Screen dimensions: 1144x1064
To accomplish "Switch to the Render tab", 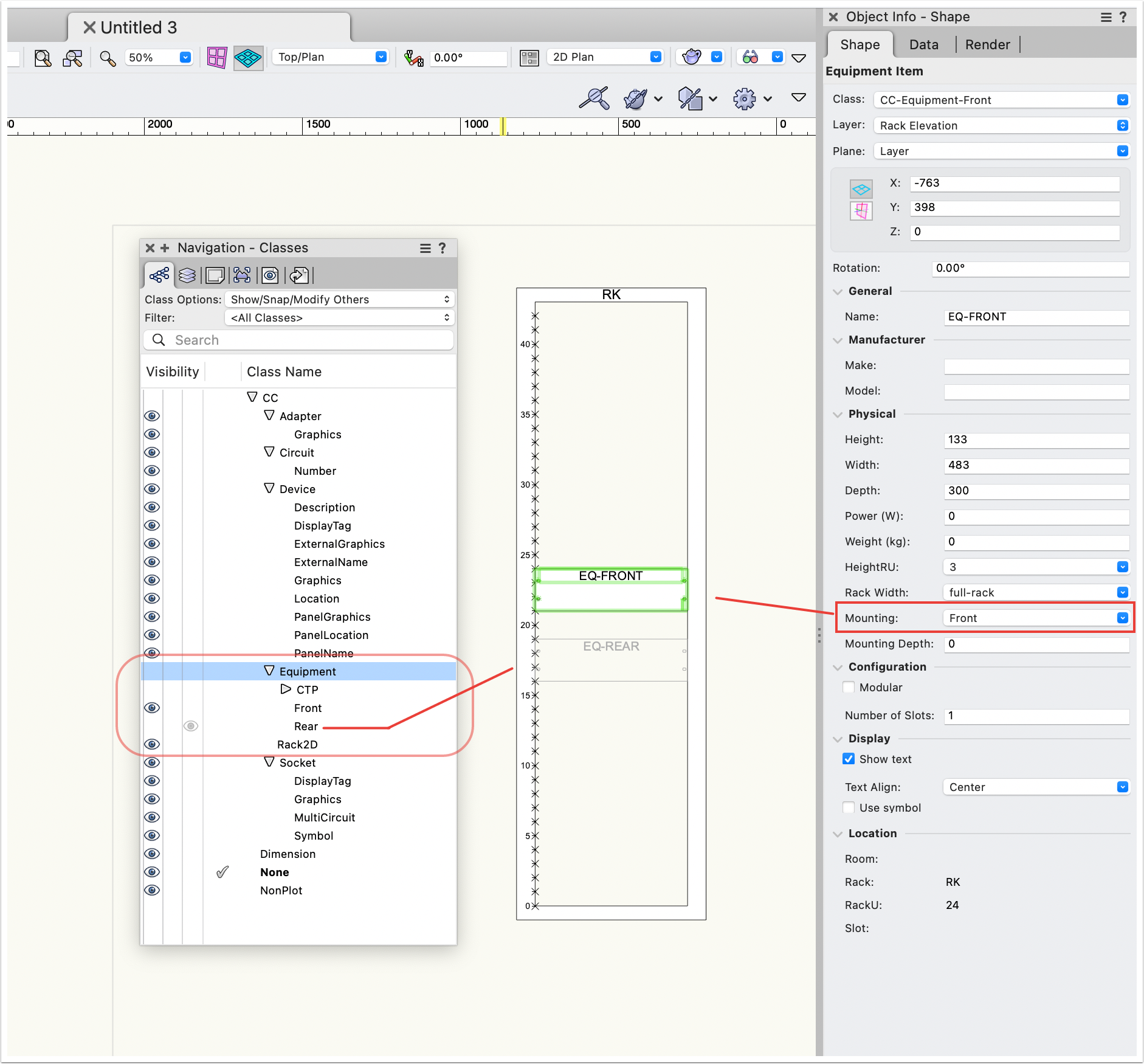I will (987, 44).
